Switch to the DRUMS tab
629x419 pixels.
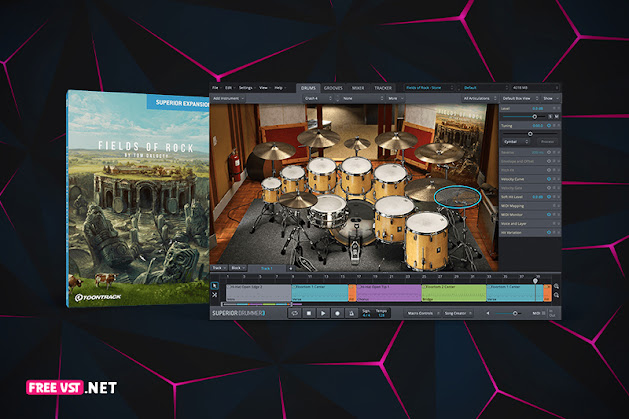coord(308,88)
